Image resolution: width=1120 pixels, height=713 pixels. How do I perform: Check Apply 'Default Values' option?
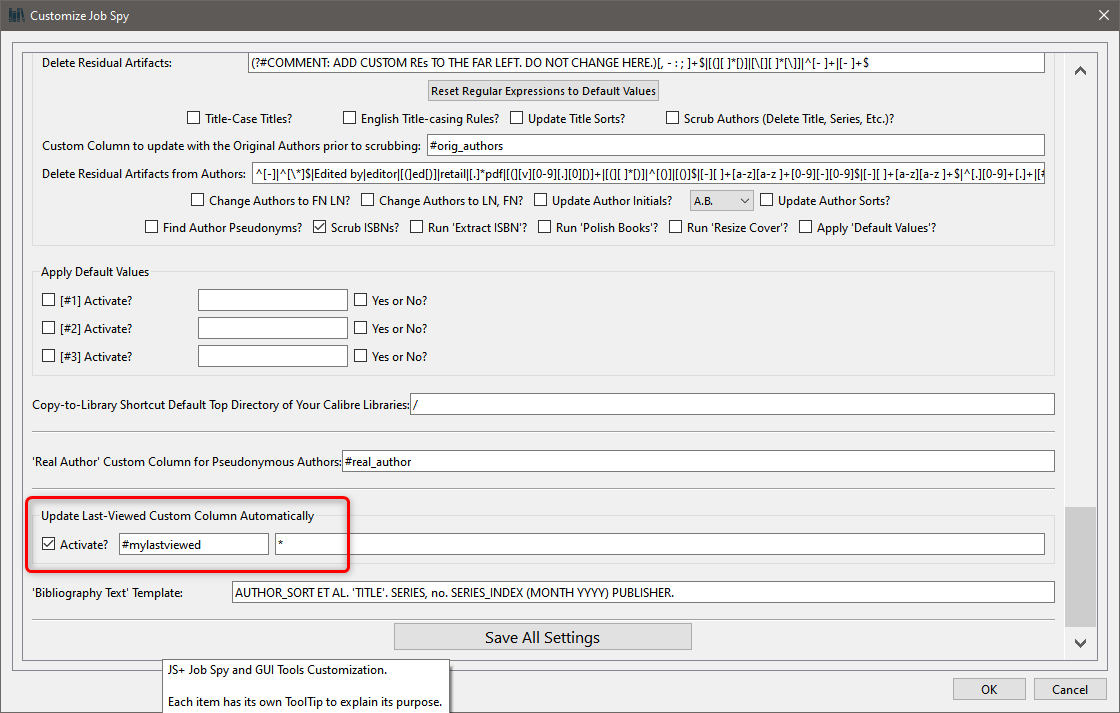click(x=805, y=227)
